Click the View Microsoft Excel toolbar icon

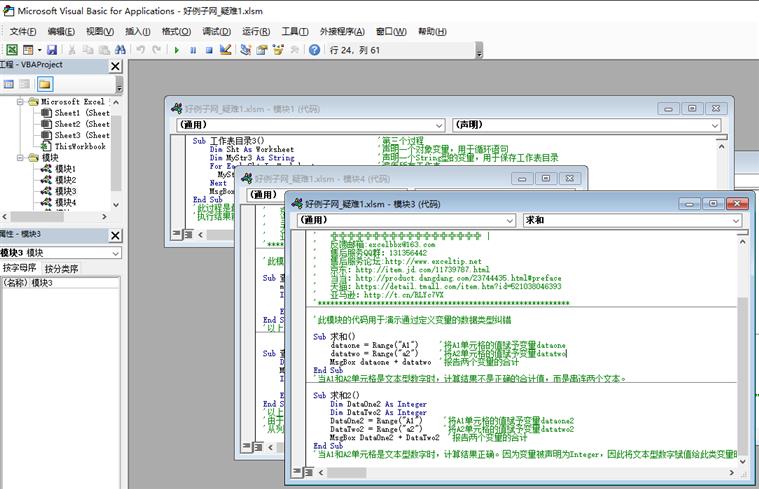click(12, 49)
